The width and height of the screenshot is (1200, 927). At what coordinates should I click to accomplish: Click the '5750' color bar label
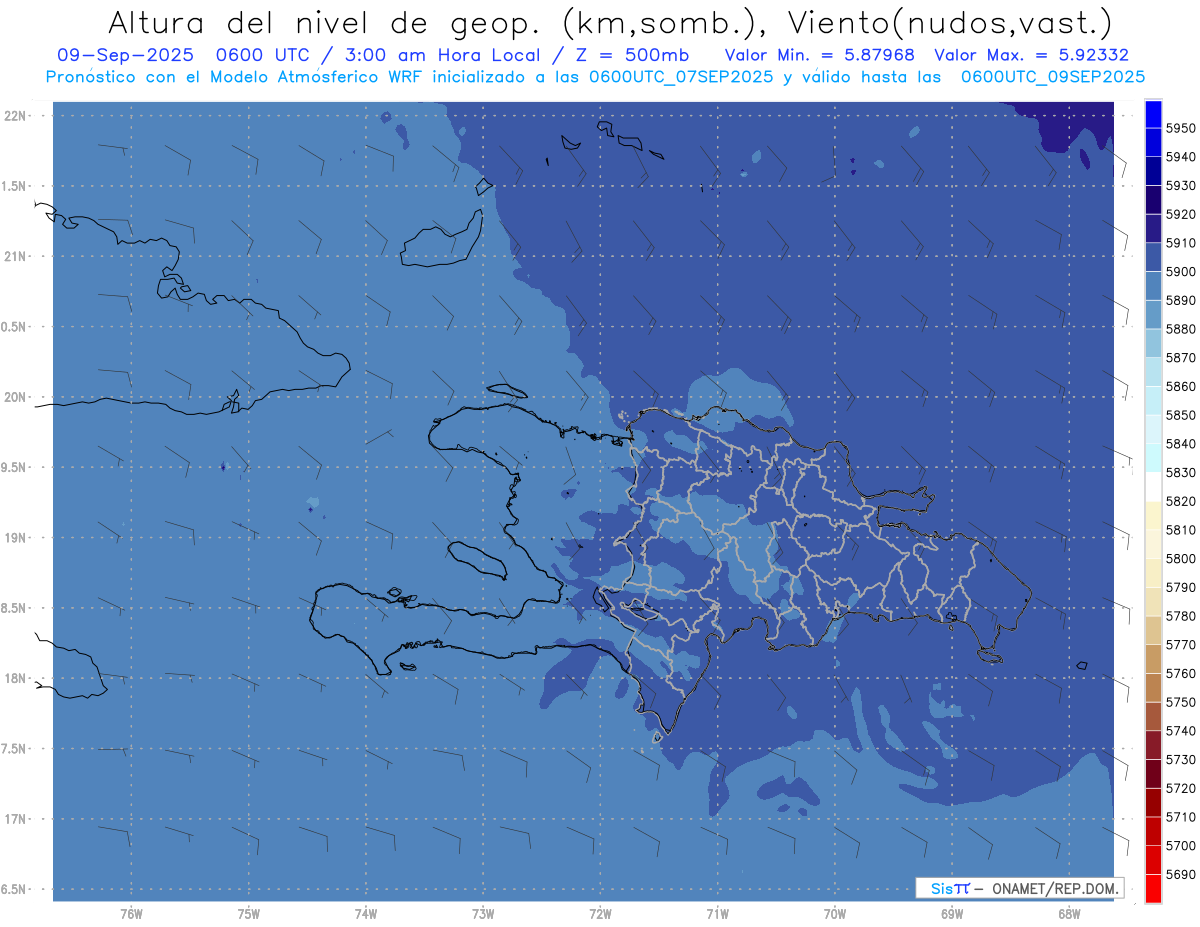pos(1180,702)
